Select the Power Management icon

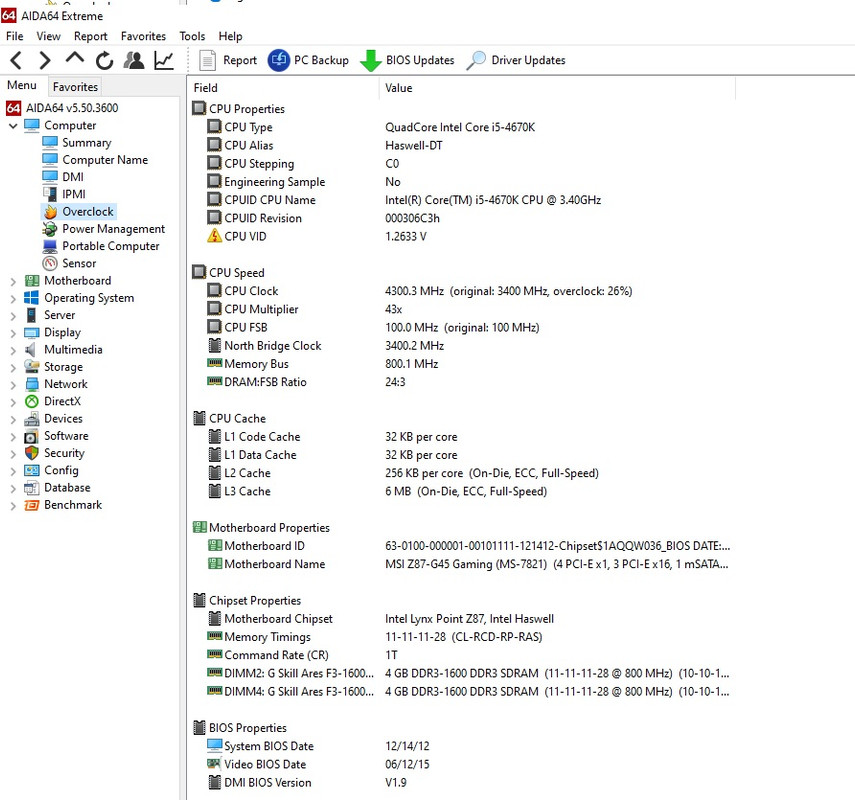[x=50, y=229]
